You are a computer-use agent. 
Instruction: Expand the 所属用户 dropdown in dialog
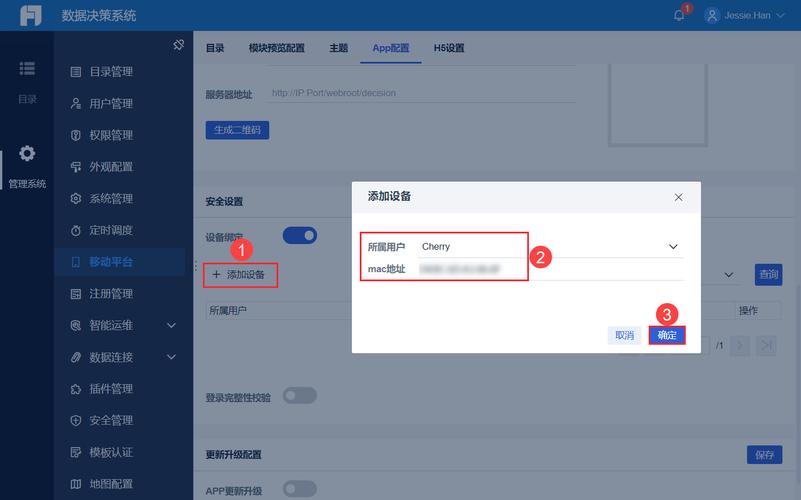click(673, 247)
